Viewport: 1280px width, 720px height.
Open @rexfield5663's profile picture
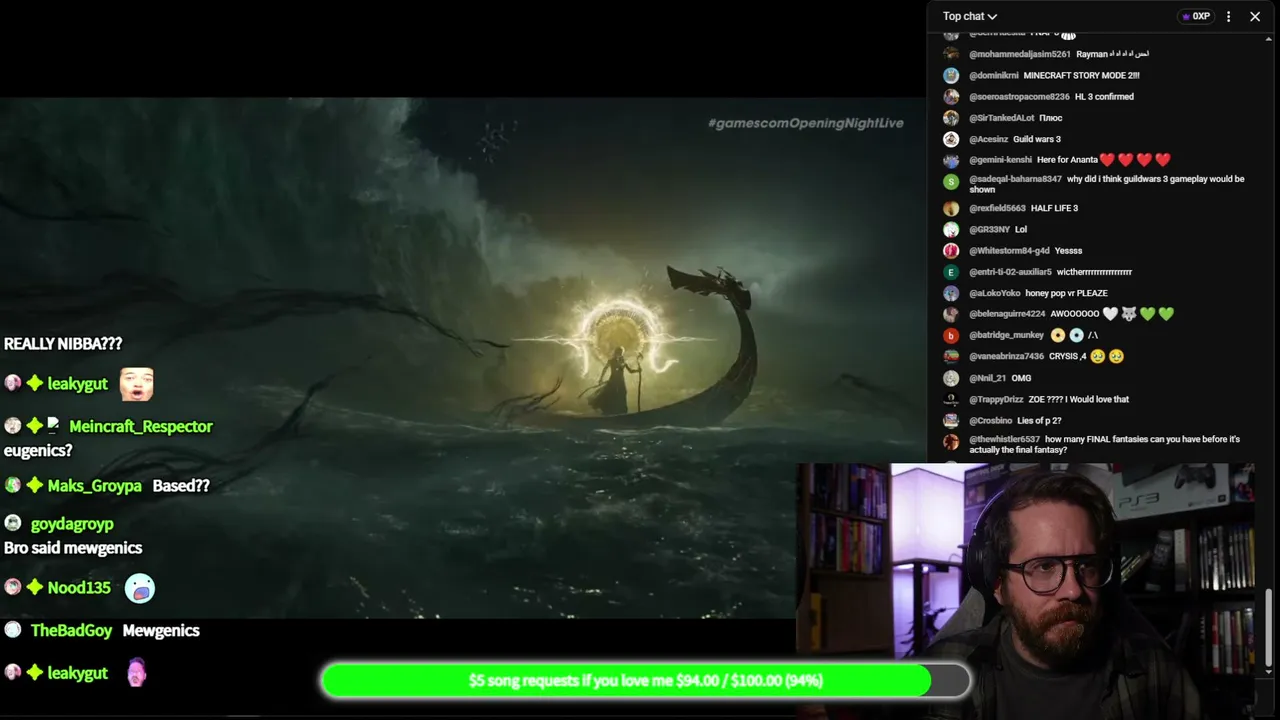(x=951, y=208)
